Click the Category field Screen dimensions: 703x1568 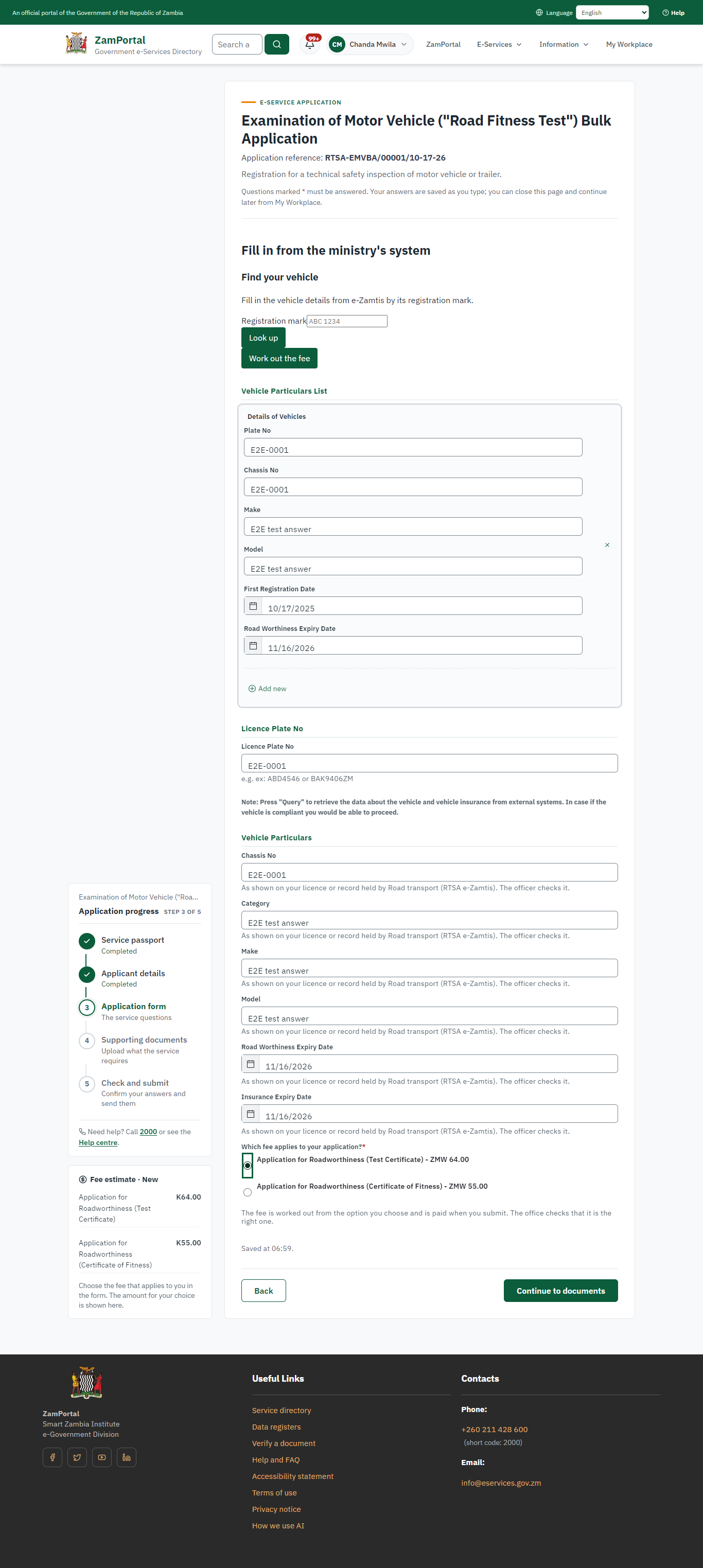click(430, 920)
